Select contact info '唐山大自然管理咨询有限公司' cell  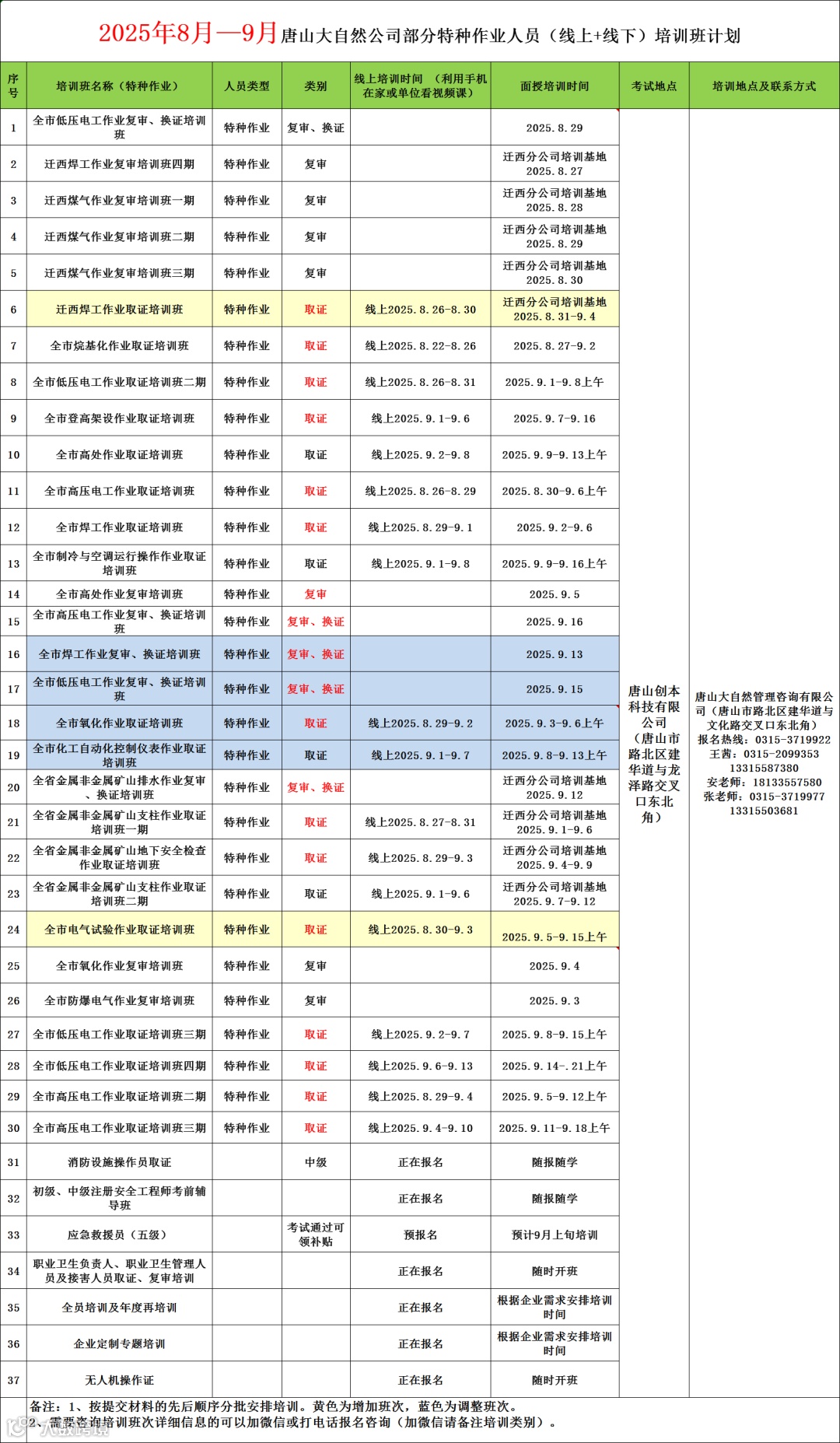[765, 753]
